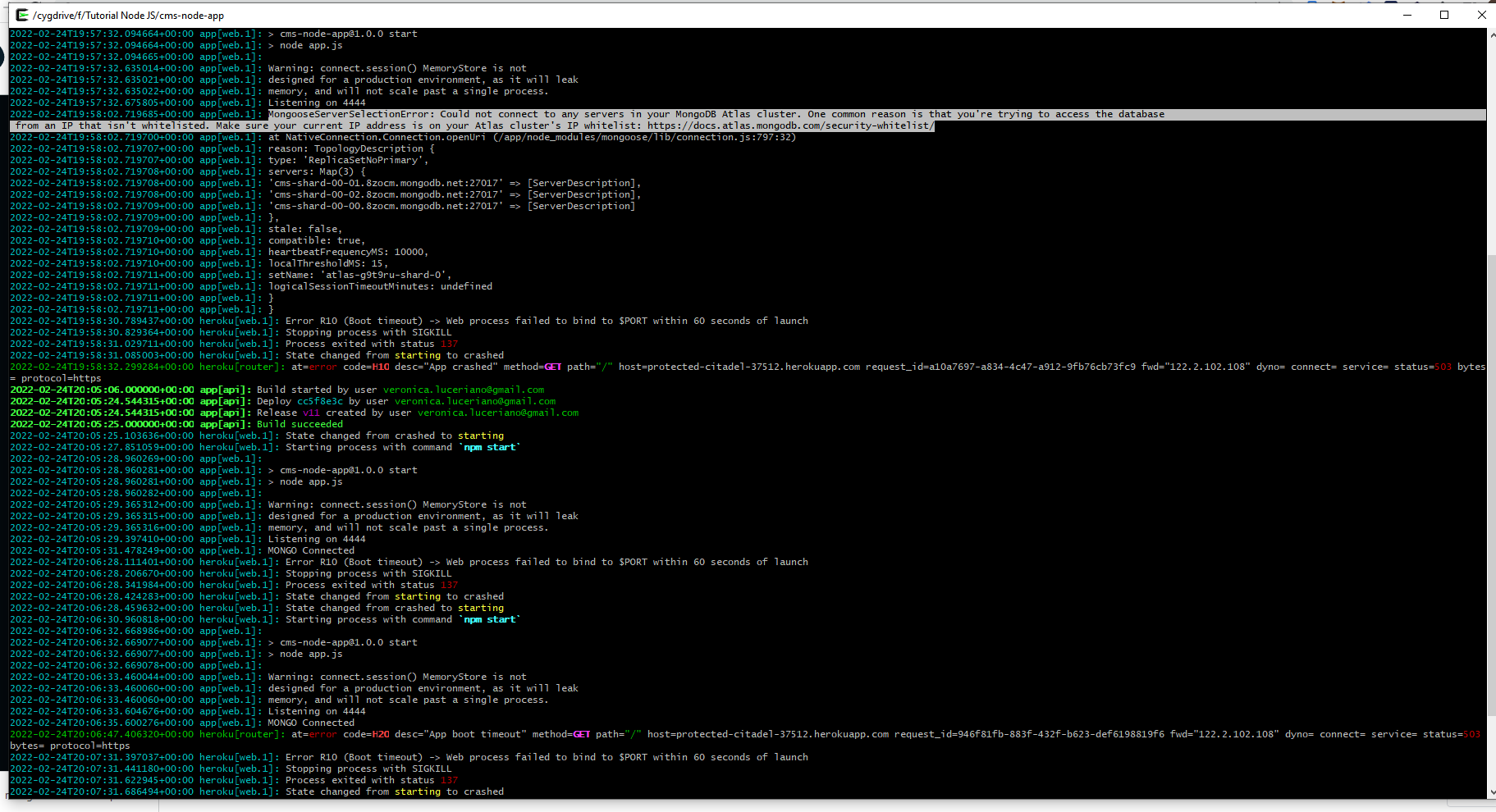Viewport: 1496px width, 812px height.
Task: Select the deploy commit hash cc5f8e3c
Action: pos(319,401)
